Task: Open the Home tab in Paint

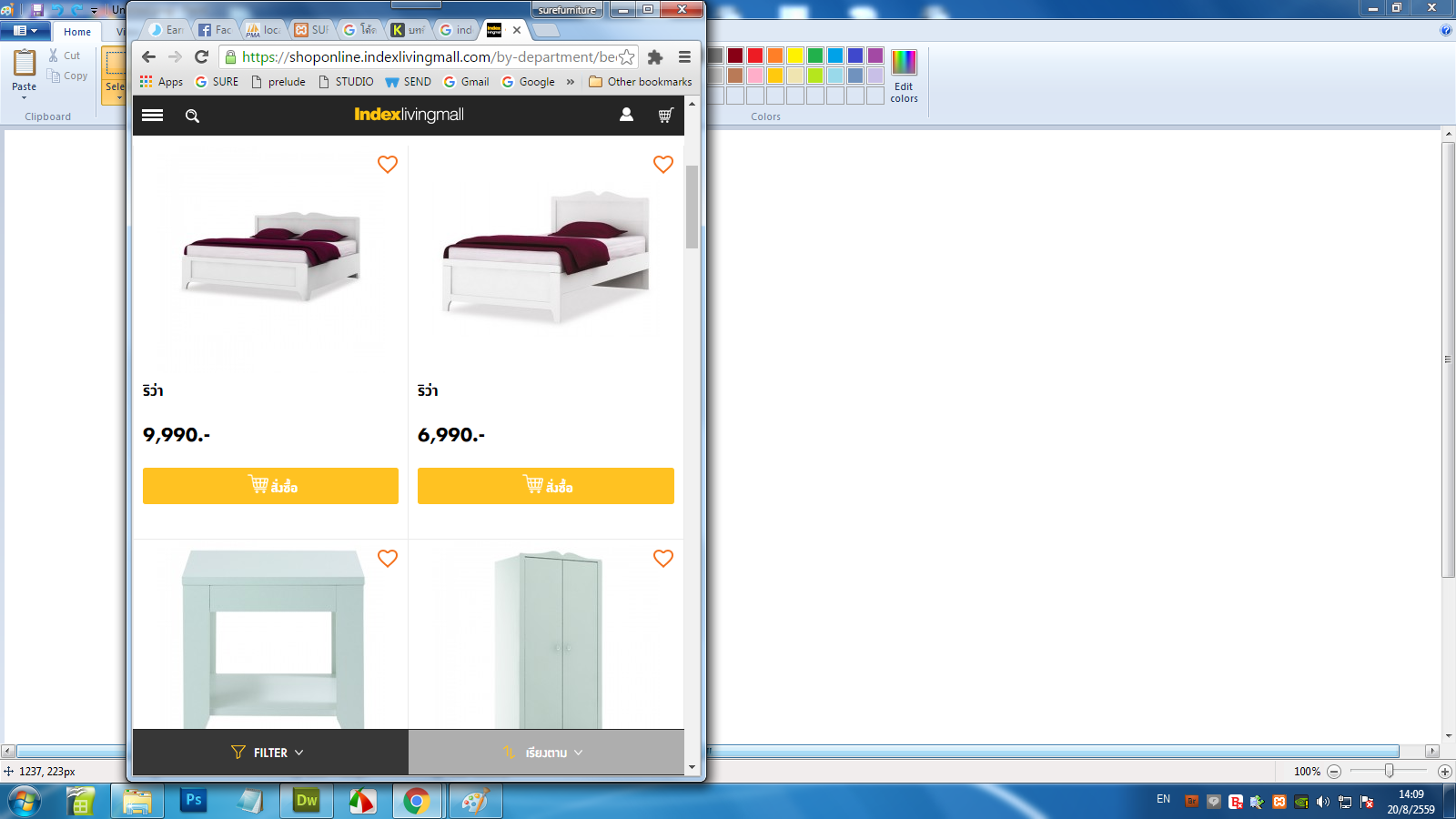Action: (x=77, y=32)
